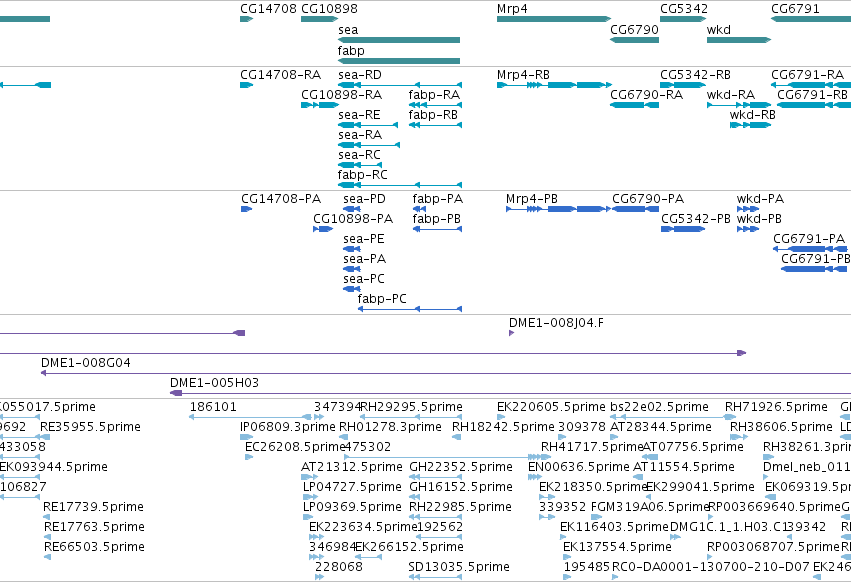The image size is (851, 582).
Task: Select transcript label sea-RC
Action: click(359, 155)
